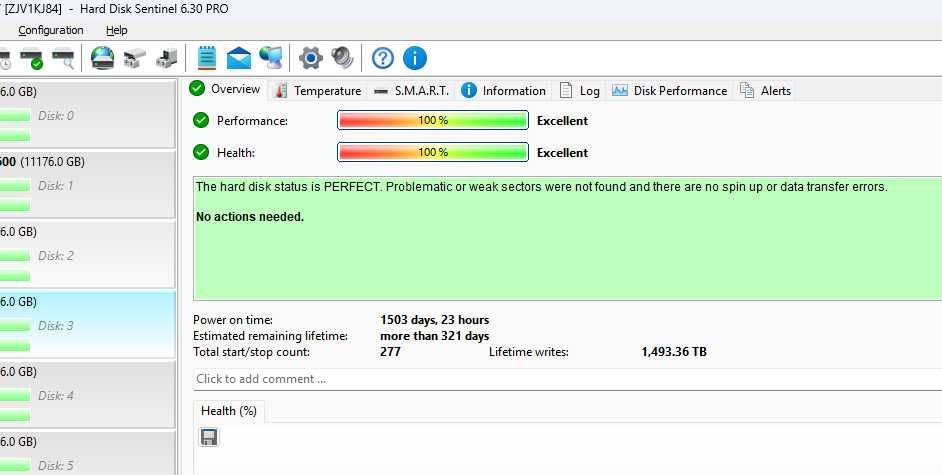Click the speaker sound icon
Viewport: 942px width, 475px height.
pos(342,58)
